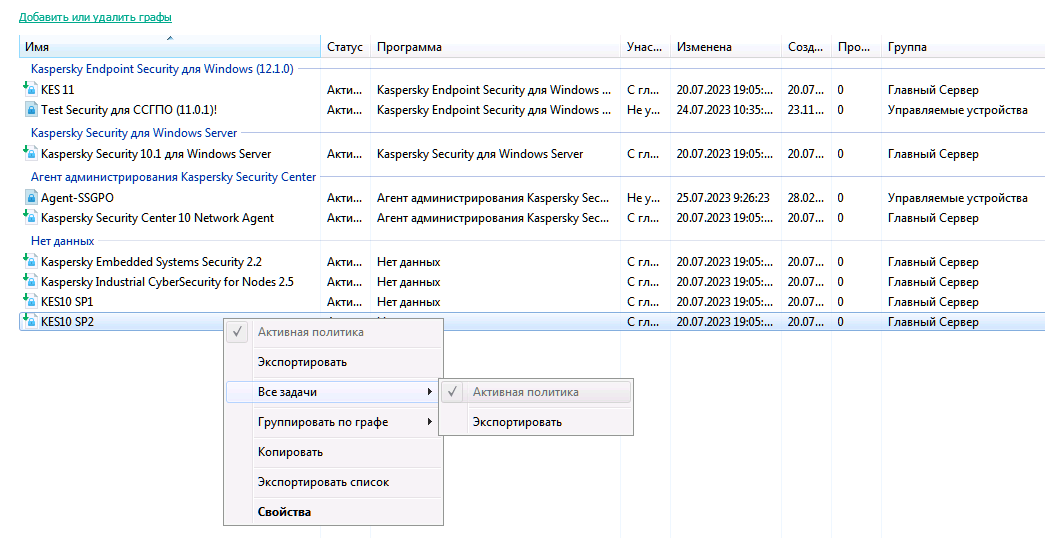Click Экспортировать in the Все задачи submenu
1045x538 pixels.
point(517,422)
